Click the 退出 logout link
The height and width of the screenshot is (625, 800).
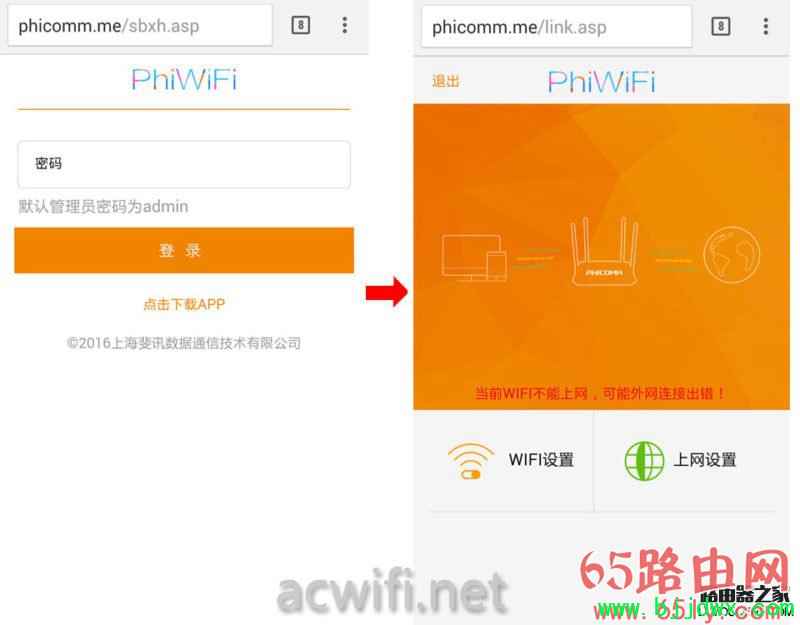point(446,81)
